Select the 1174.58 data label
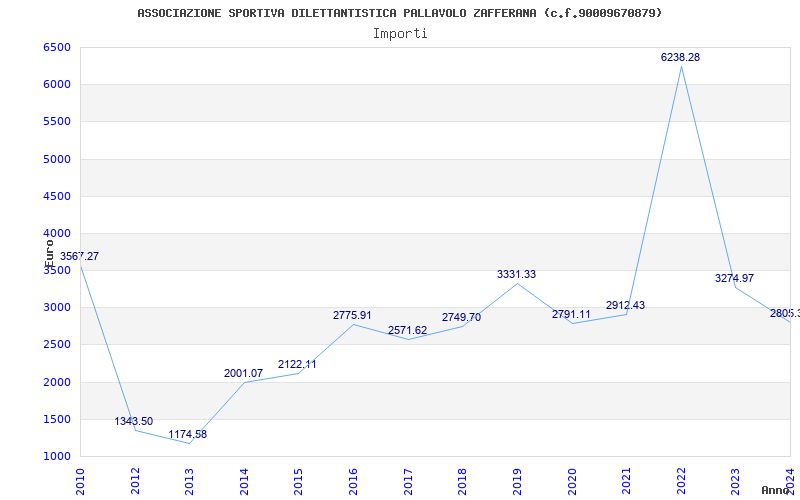 [188, 434]
